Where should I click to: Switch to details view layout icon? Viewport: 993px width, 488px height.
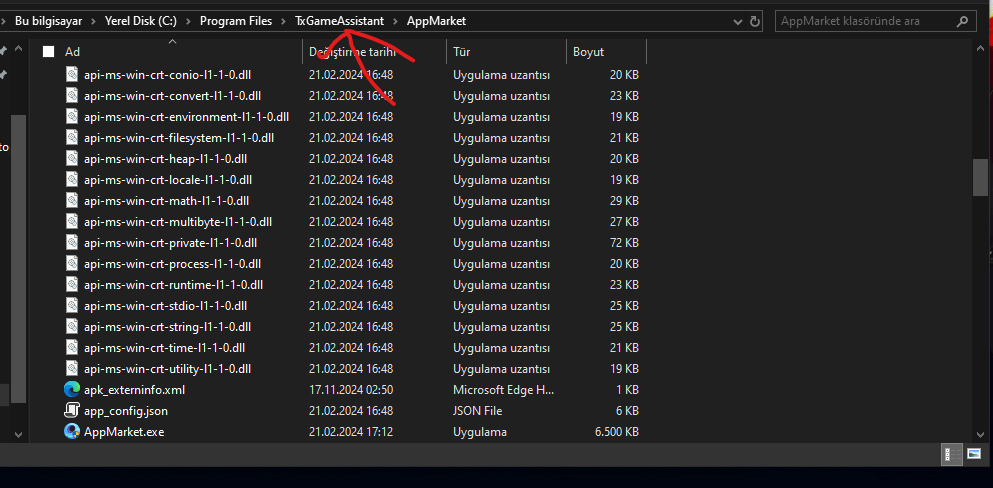coord(950,454)
